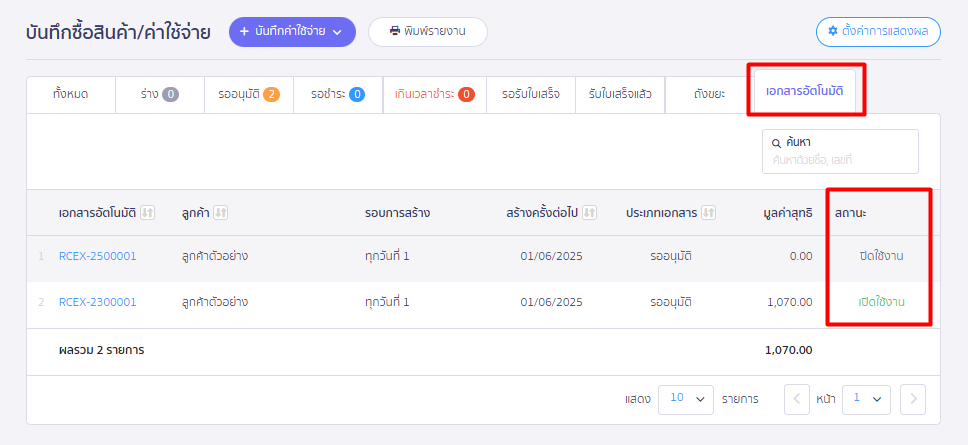Switch to รับใบเสร็จแล้ว tab
This screenshot has width=968, height=445.
click(620, 95)
